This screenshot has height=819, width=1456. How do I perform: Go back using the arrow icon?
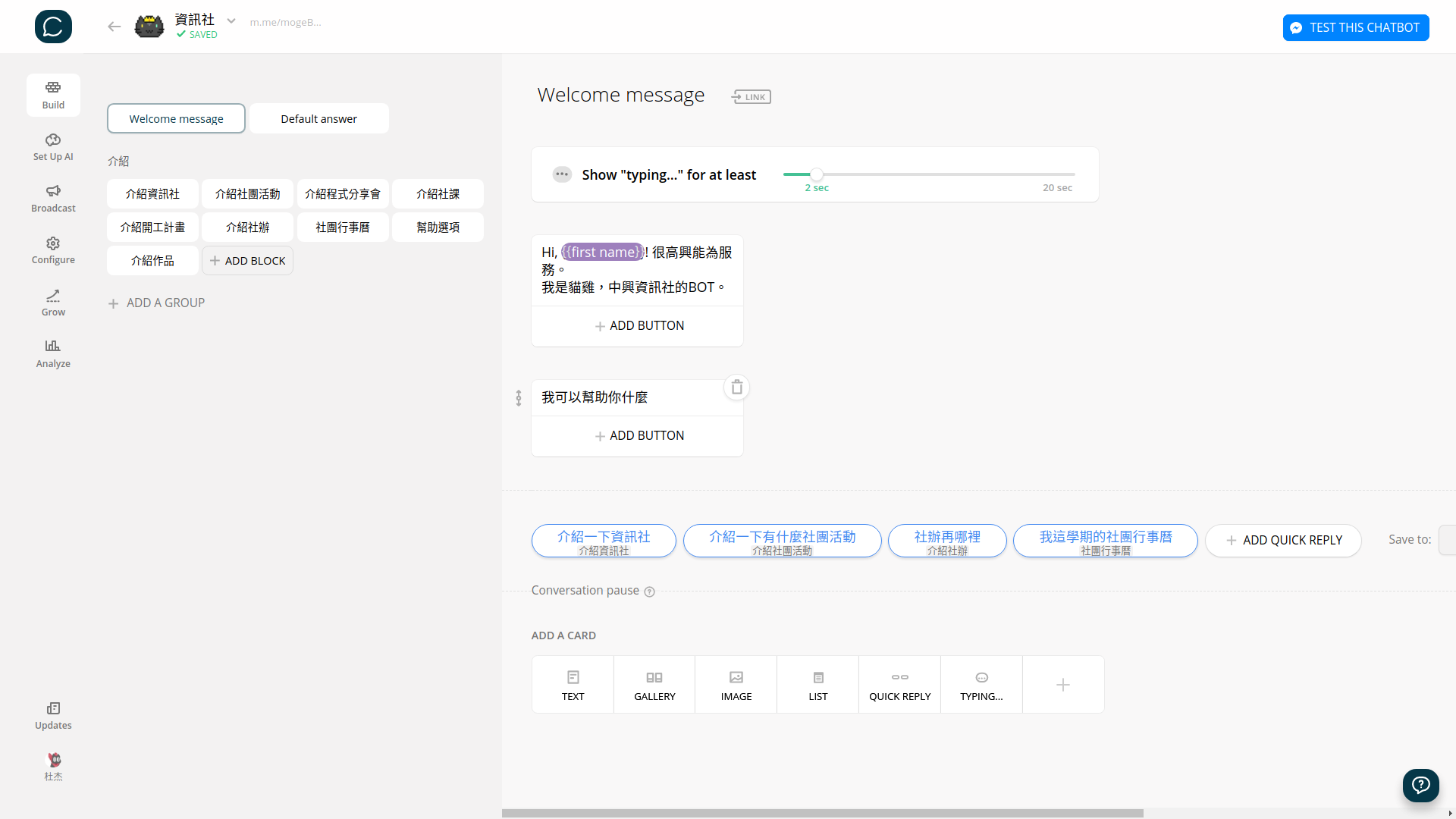(115, 27)
